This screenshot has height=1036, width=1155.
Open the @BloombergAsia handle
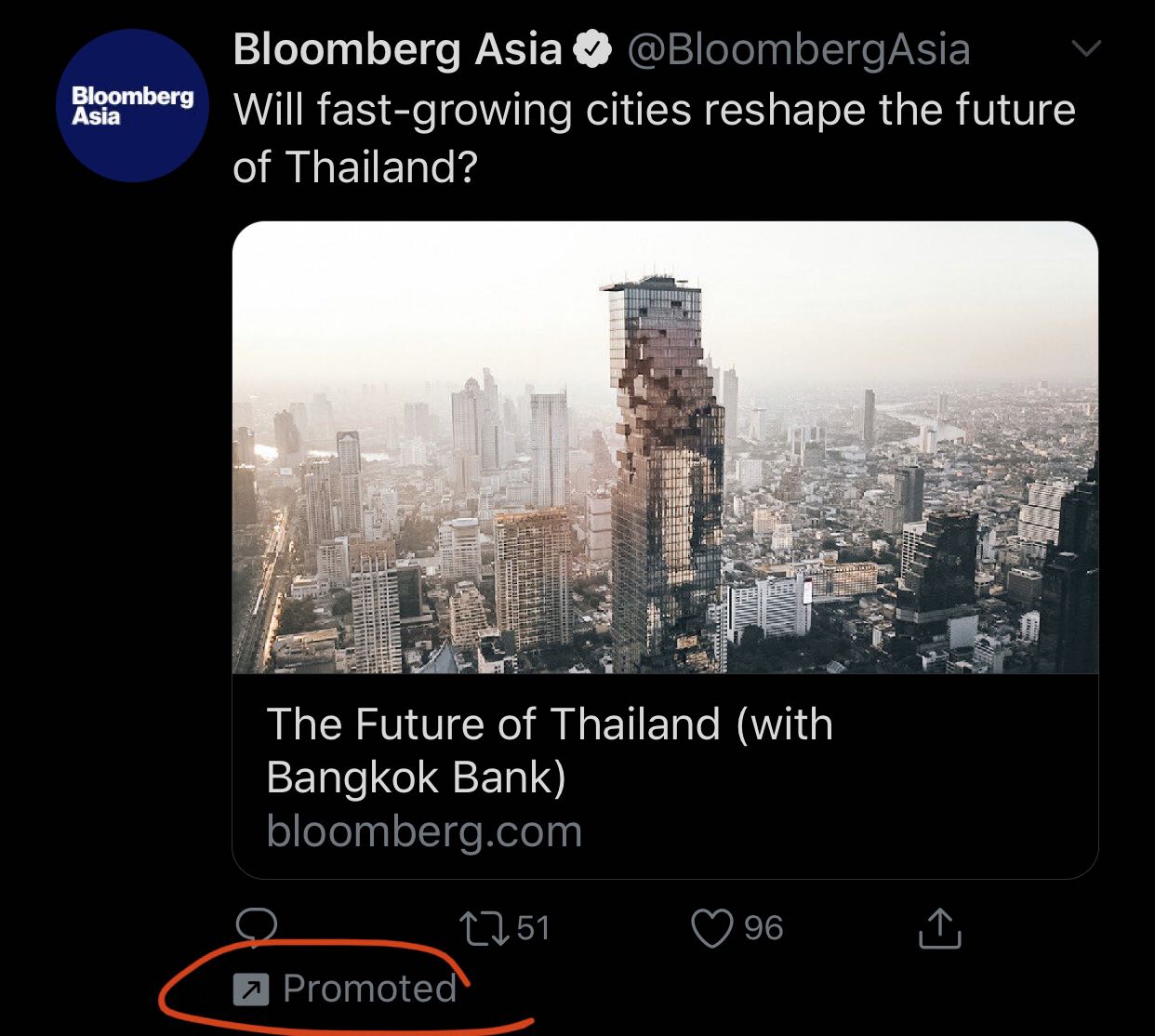click(x=799, y=49)
